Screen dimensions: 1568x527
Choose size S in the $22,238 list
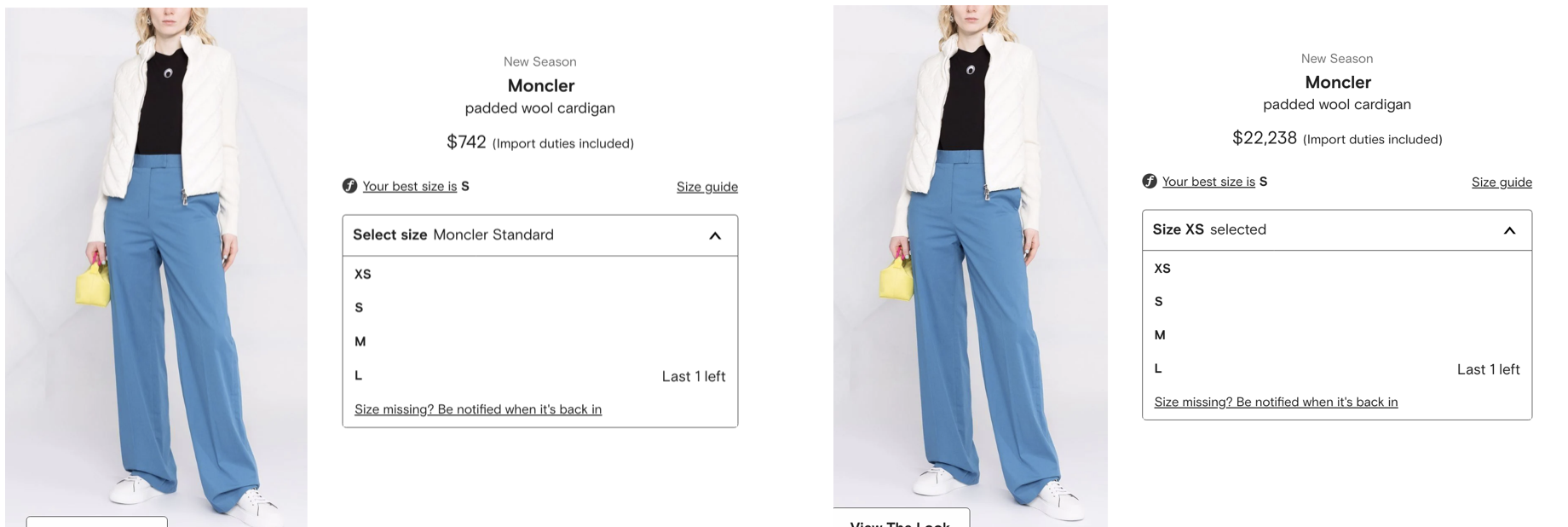(1337, 301)
